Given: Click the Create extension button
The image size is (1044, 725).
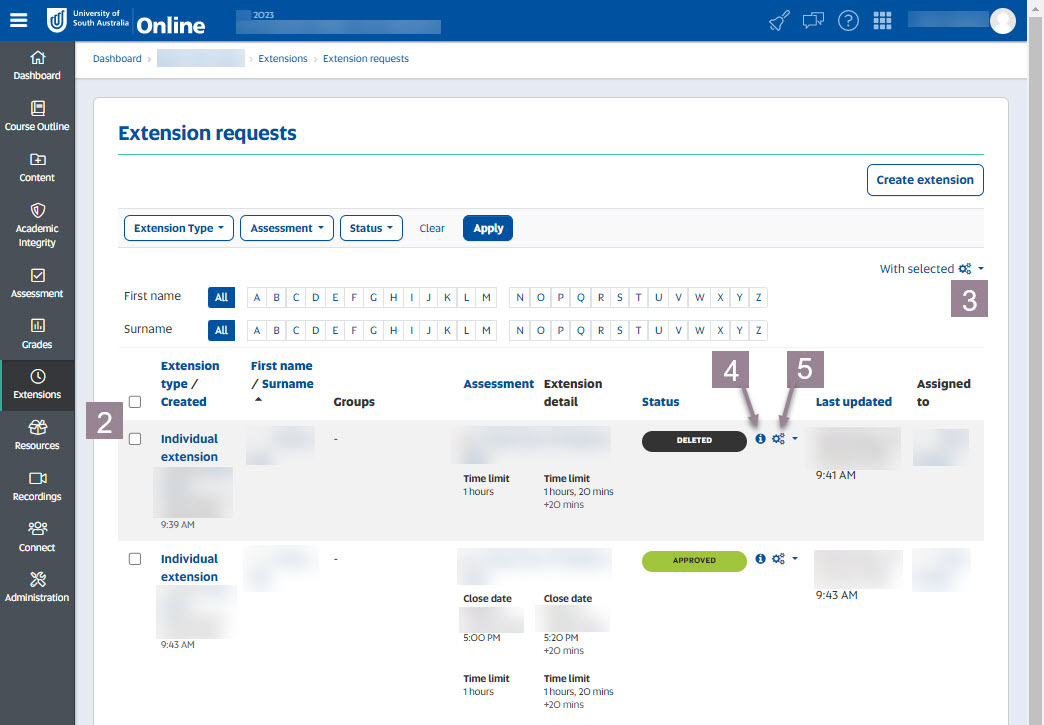Looking at the screenshot, I should click(x=924, y=180).
